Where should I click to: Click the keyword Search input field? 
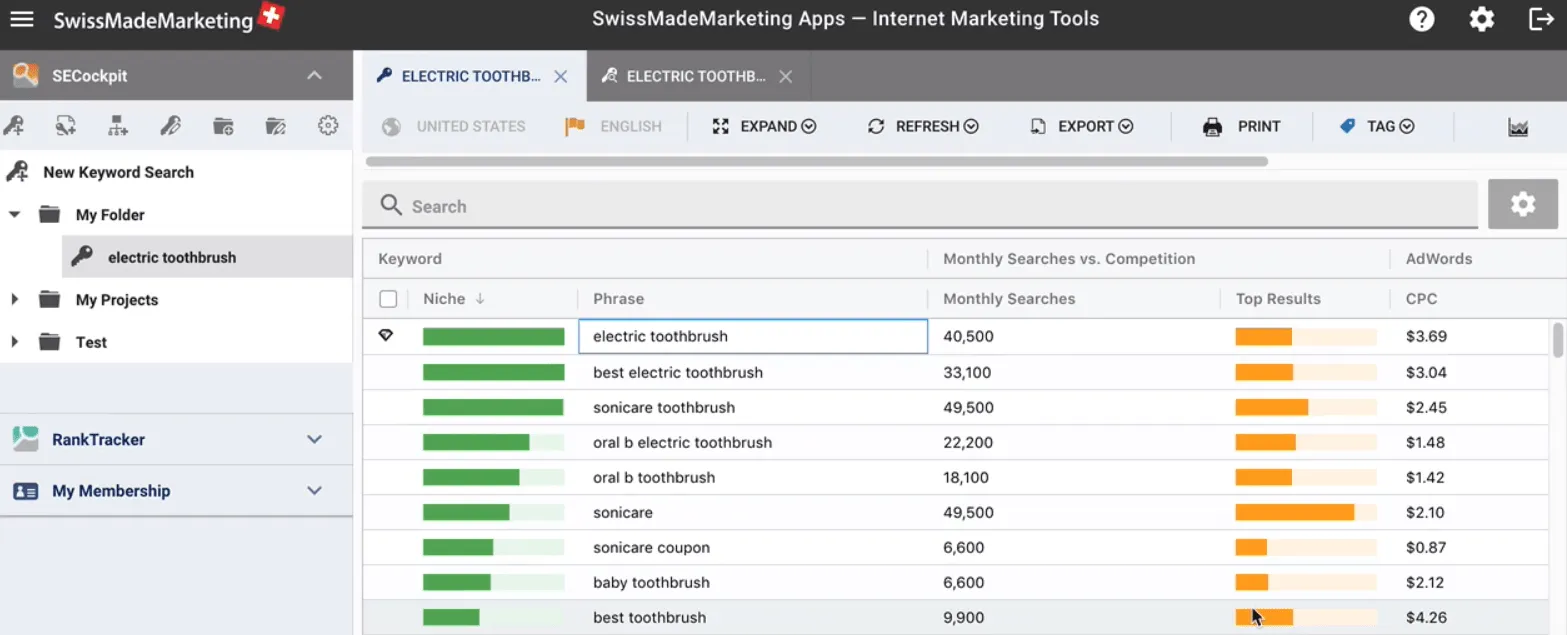click(920, 207)
